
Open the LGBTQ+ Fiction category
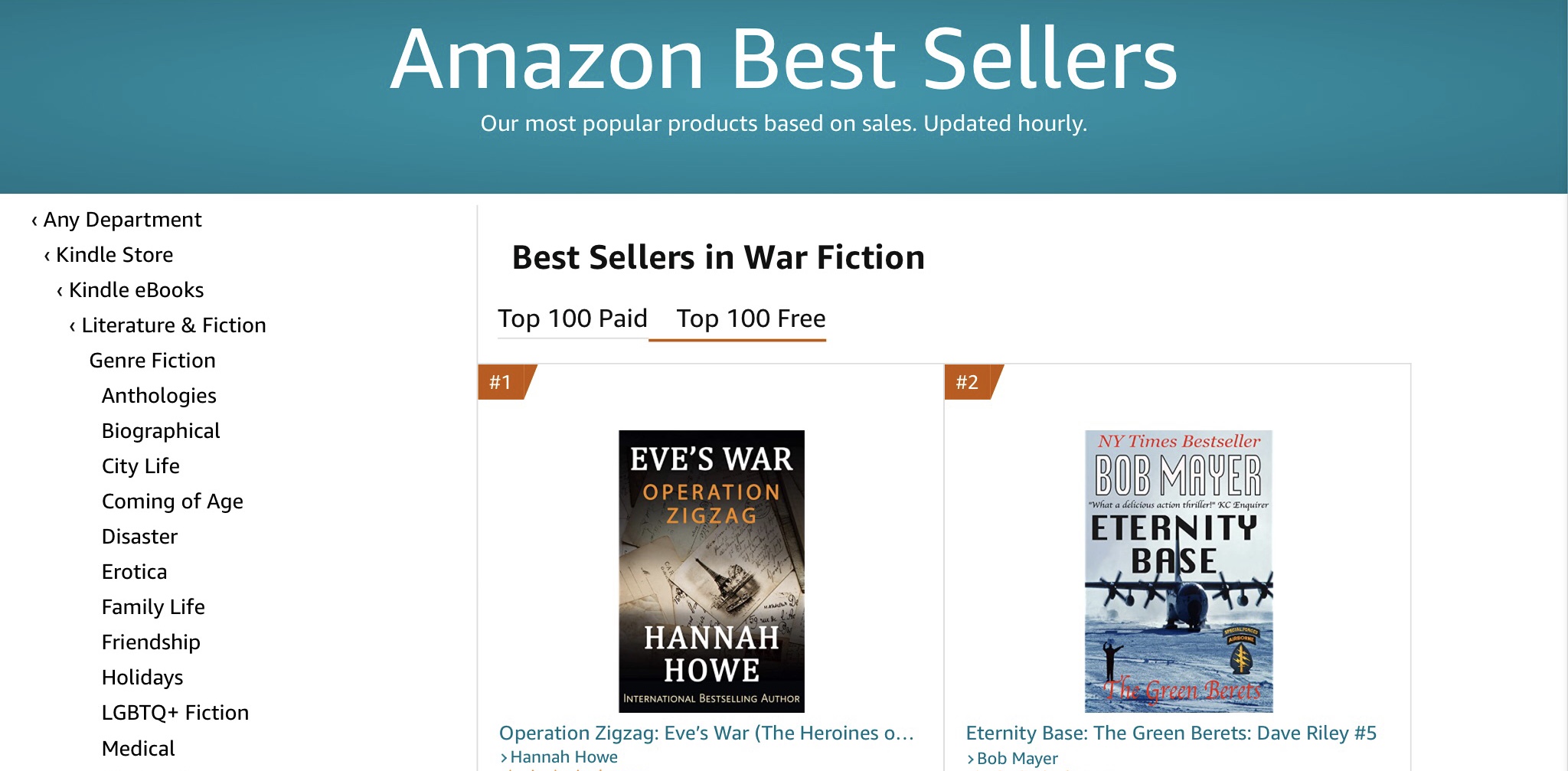(x=175, y=713)
